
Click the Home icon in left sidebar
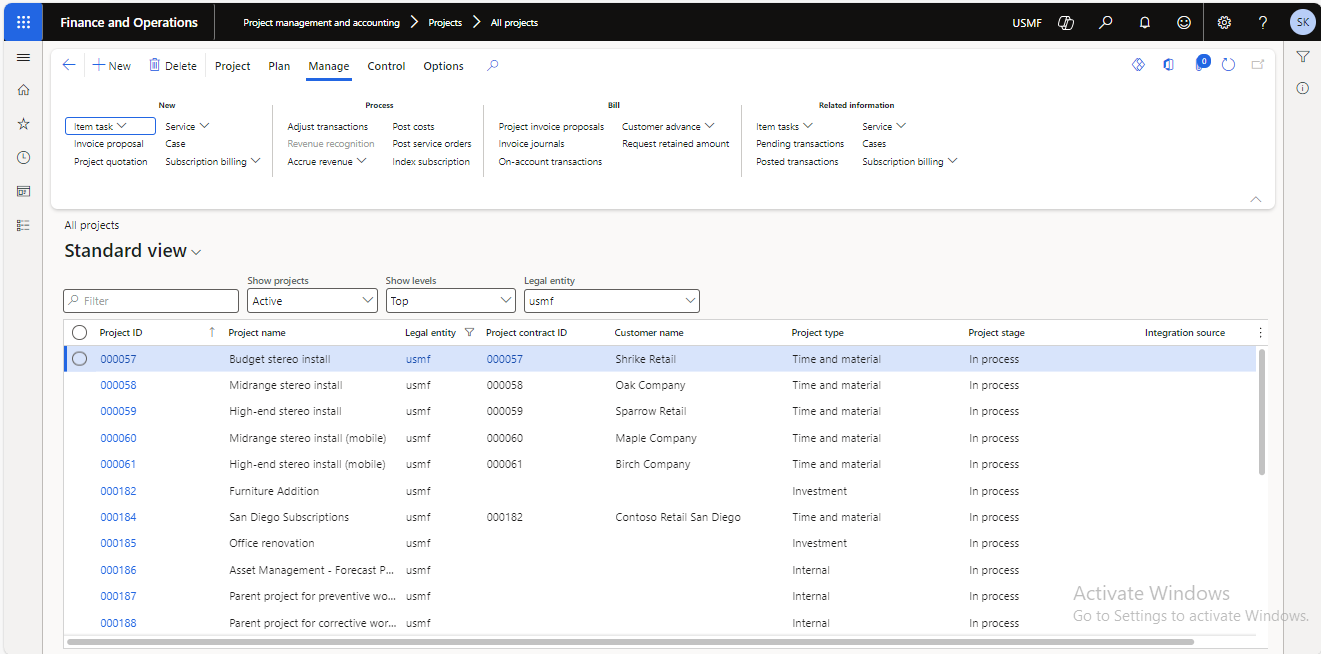(23, 90)
